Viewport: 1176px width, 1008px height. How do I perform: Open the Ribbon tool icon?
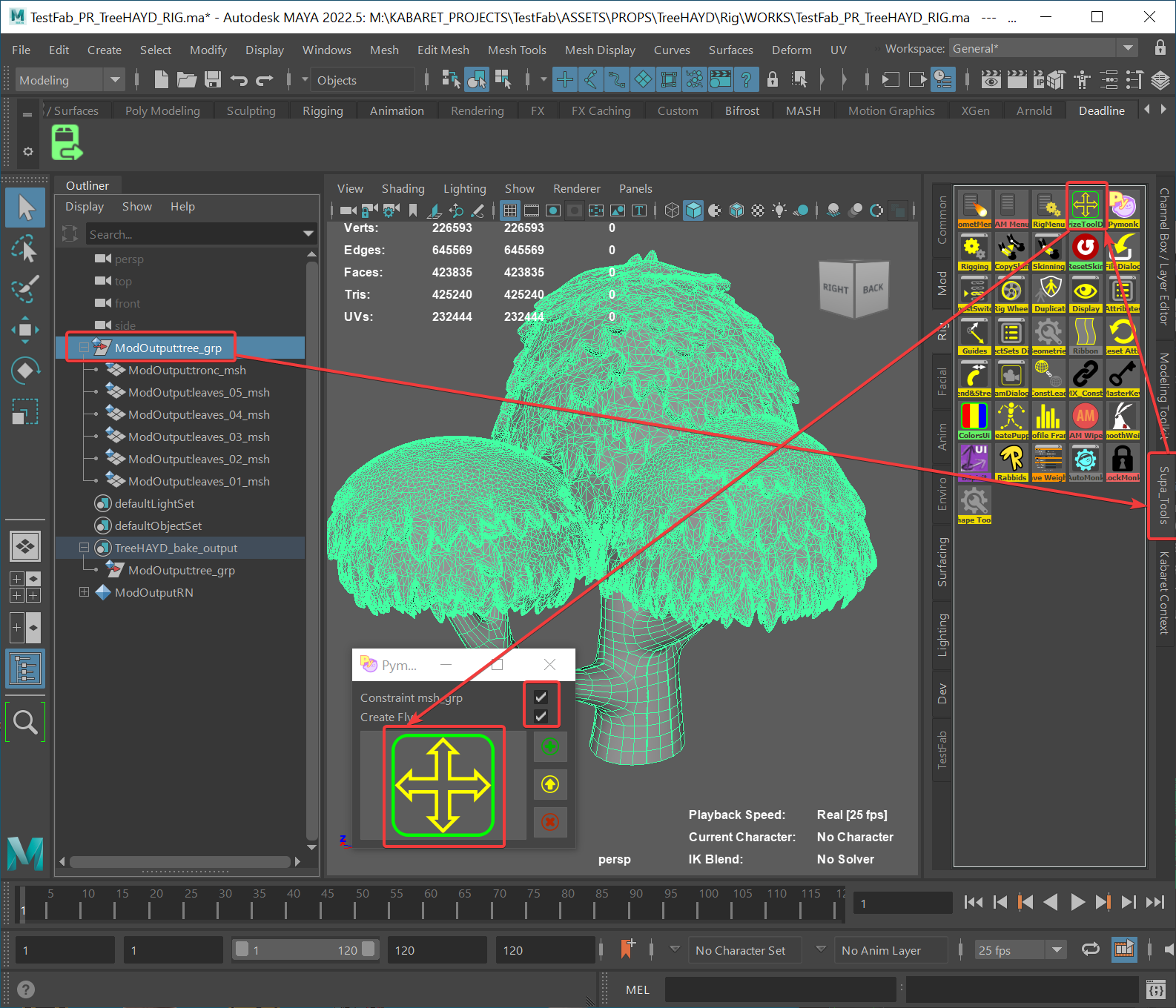[x=1086, y=335]
